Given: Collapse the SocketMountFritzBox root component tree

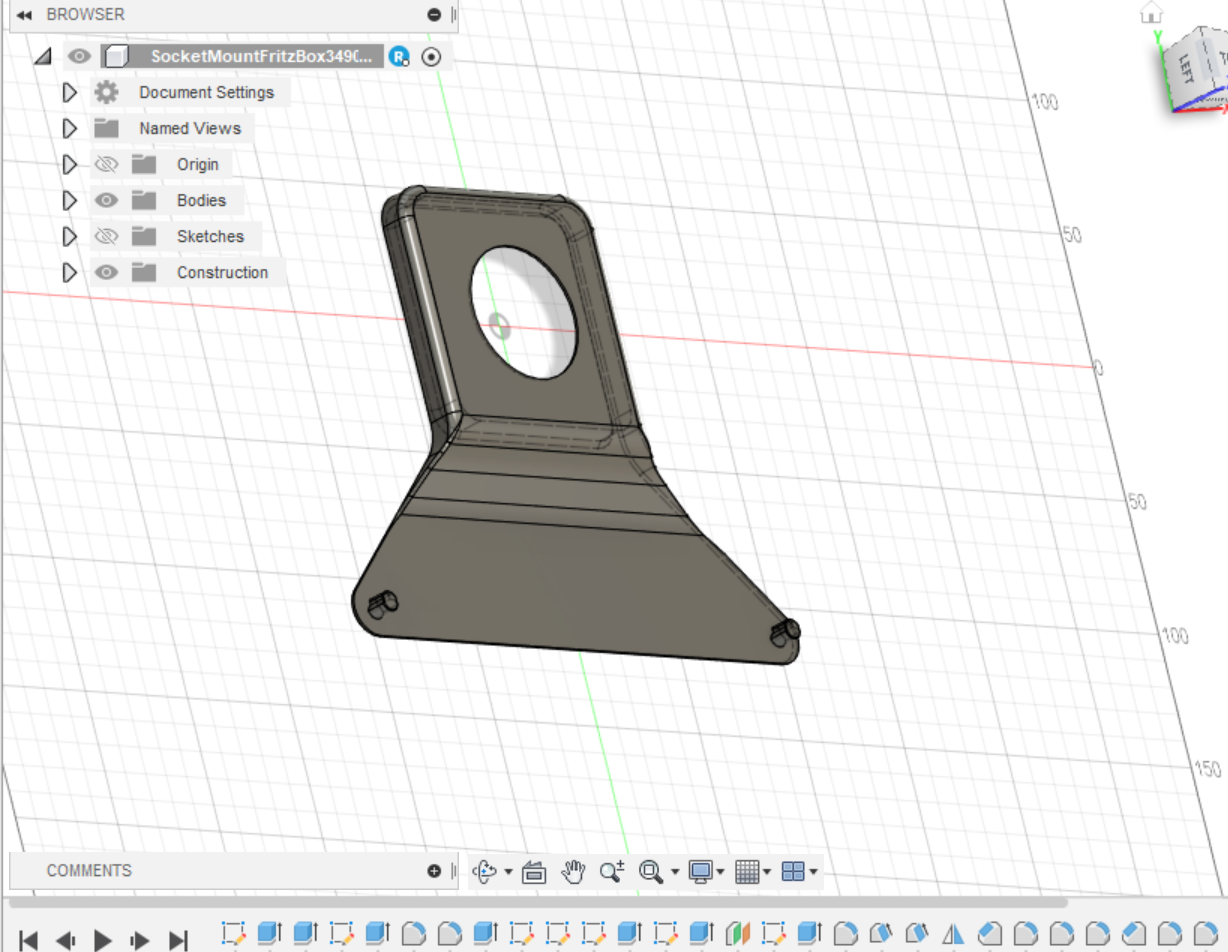Looking at the screenshot, I should point(43,57).
